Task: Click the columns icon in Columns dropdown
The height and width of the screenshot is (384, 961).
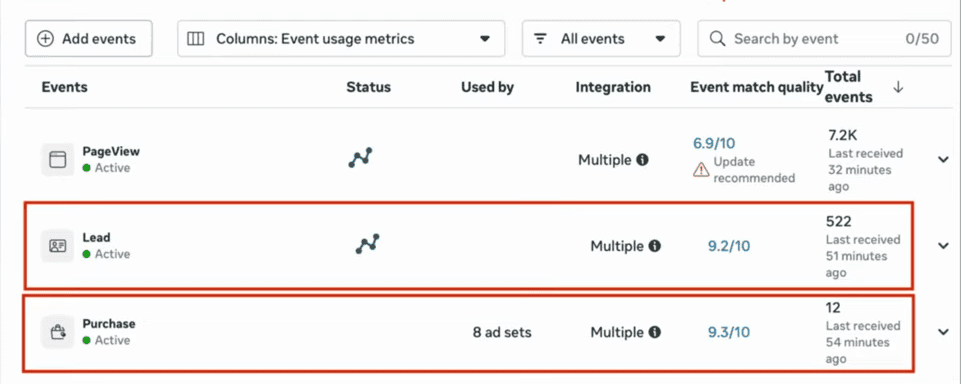Action: (196, 39)
